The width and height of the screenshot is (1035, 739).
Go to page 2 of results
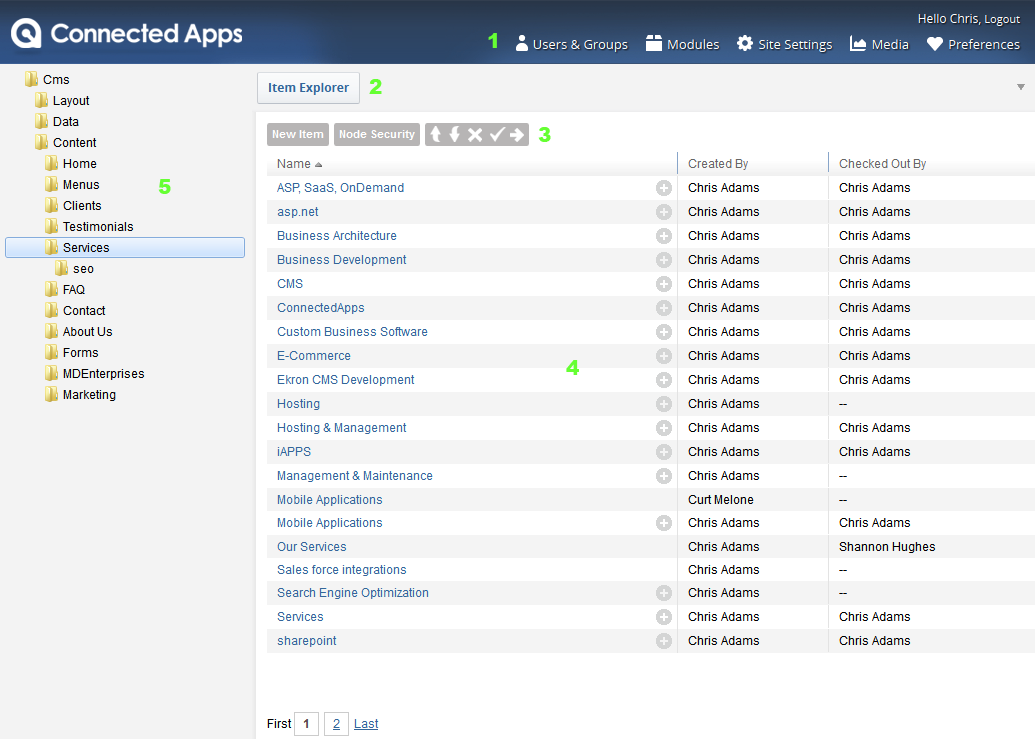337,724
